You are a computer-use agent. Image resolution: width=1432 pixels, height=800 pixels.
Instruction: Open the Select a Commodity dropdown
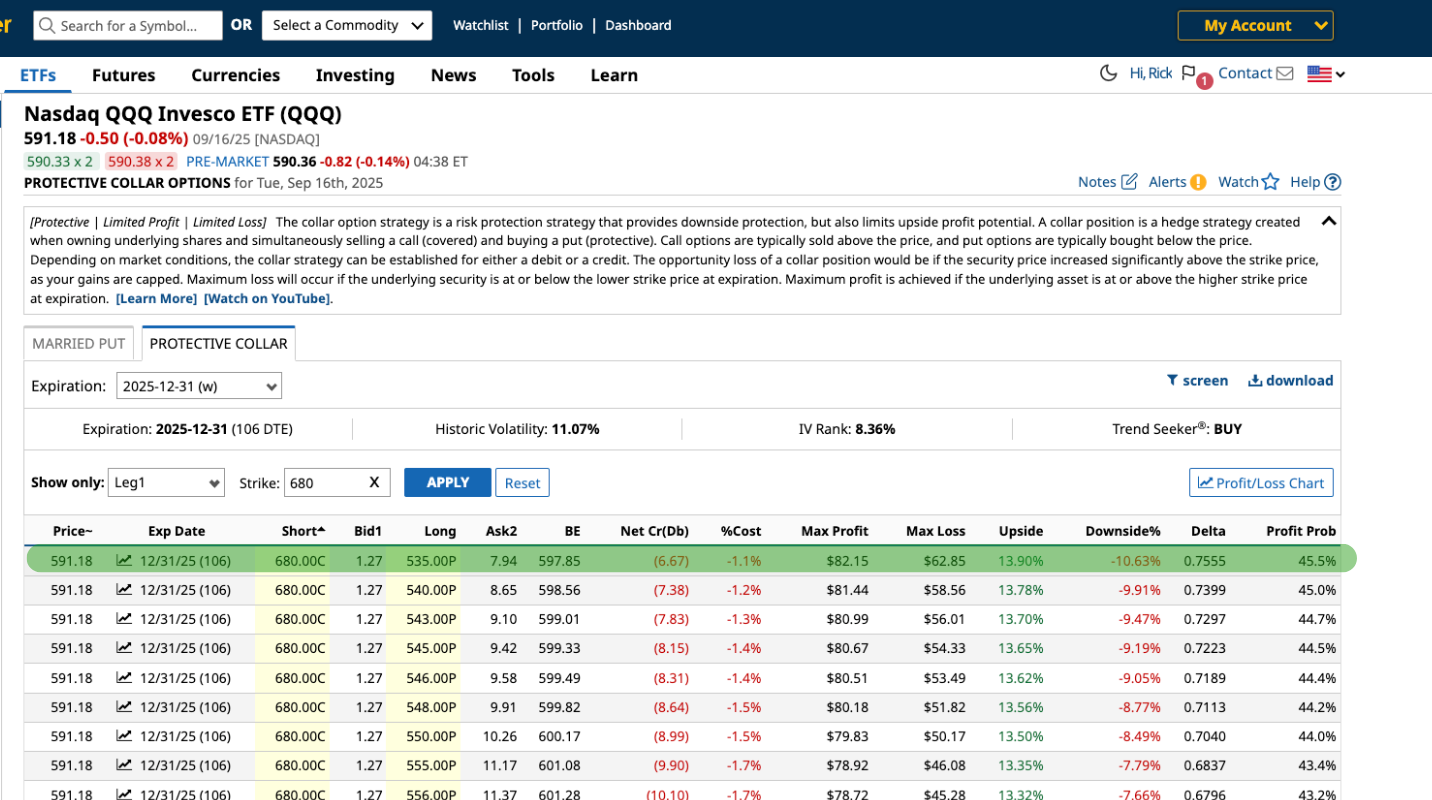[x=346, y=26]
